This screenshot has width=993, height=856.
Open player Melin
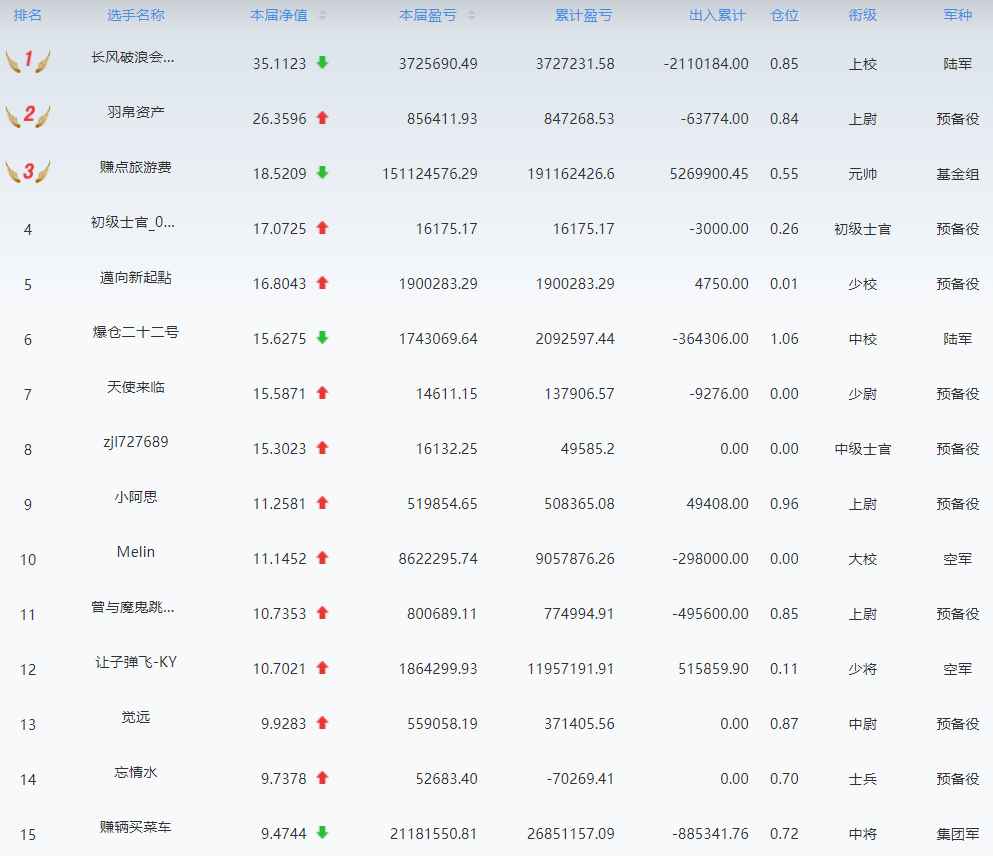pyautogui.click(x=136, y=552)
